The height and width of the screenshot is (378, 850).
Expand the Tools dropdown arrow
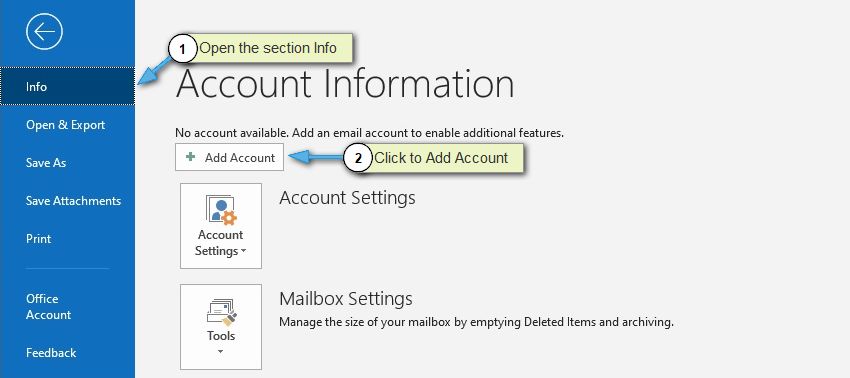click(x=221, y=351)
